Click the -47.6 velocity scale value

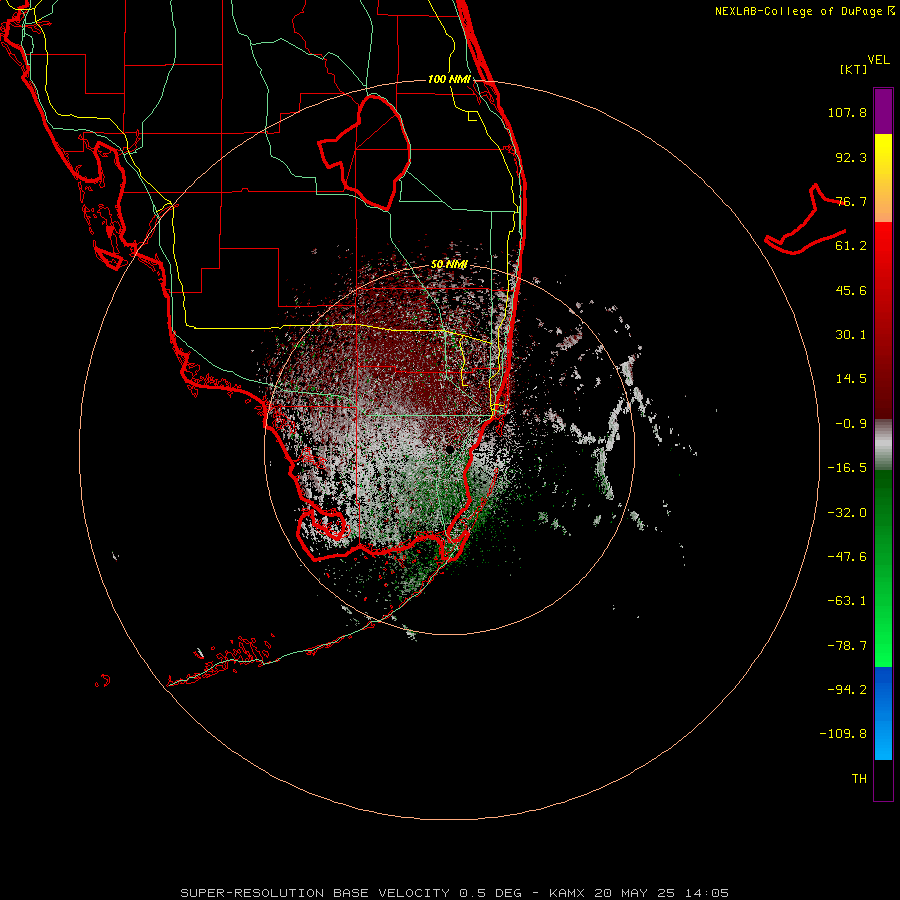pos(847,557)
